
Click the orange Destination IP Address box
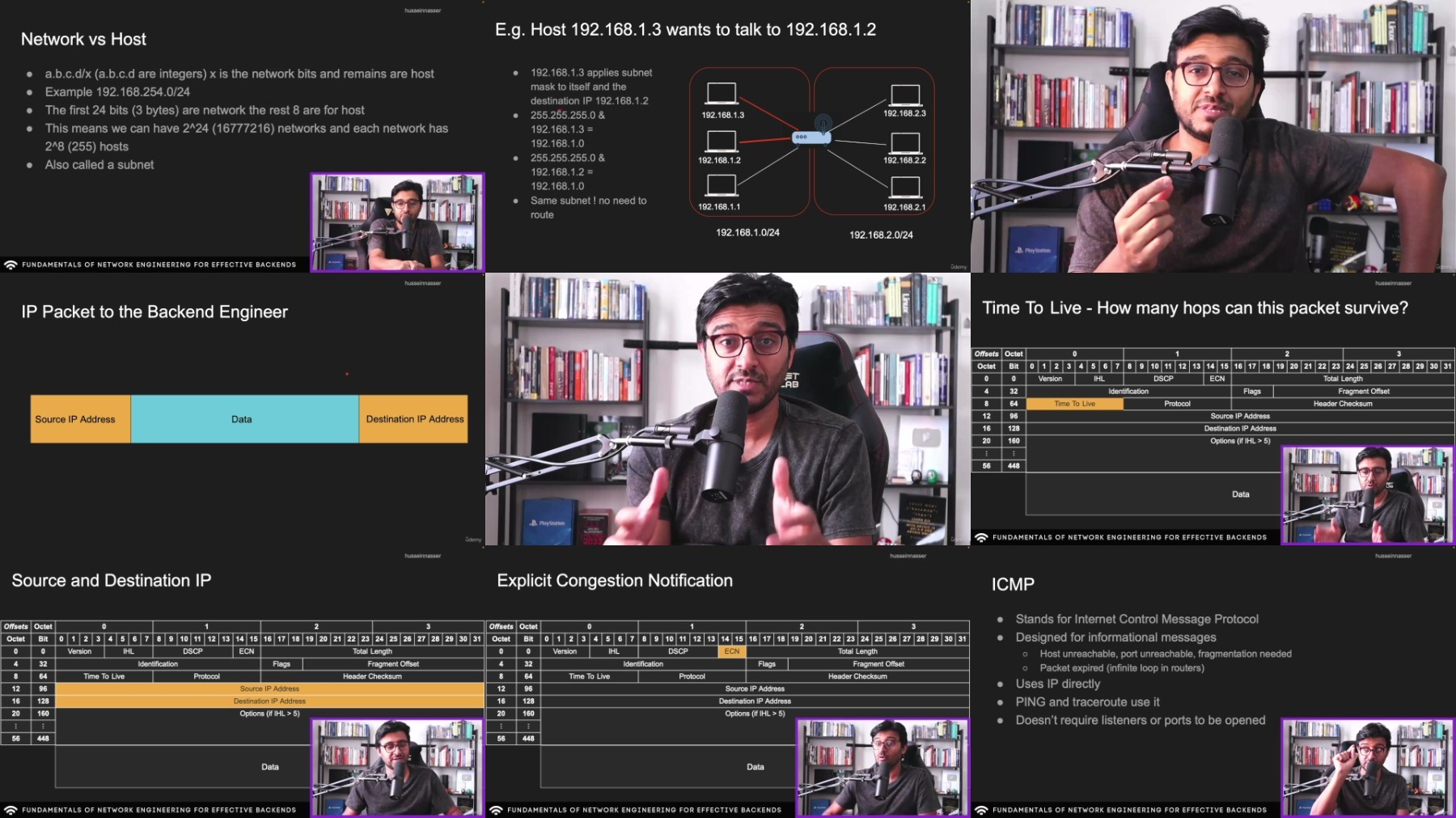point(413,419)
